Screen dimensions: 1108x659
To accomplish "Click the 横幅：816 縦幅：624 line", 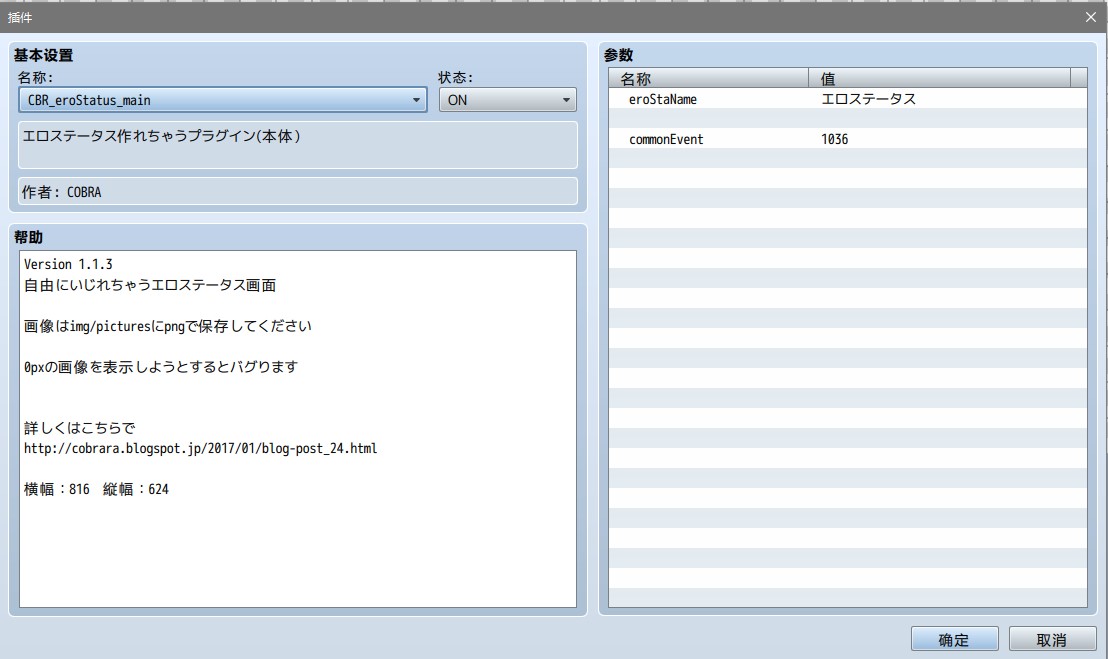I will (96, 489).
